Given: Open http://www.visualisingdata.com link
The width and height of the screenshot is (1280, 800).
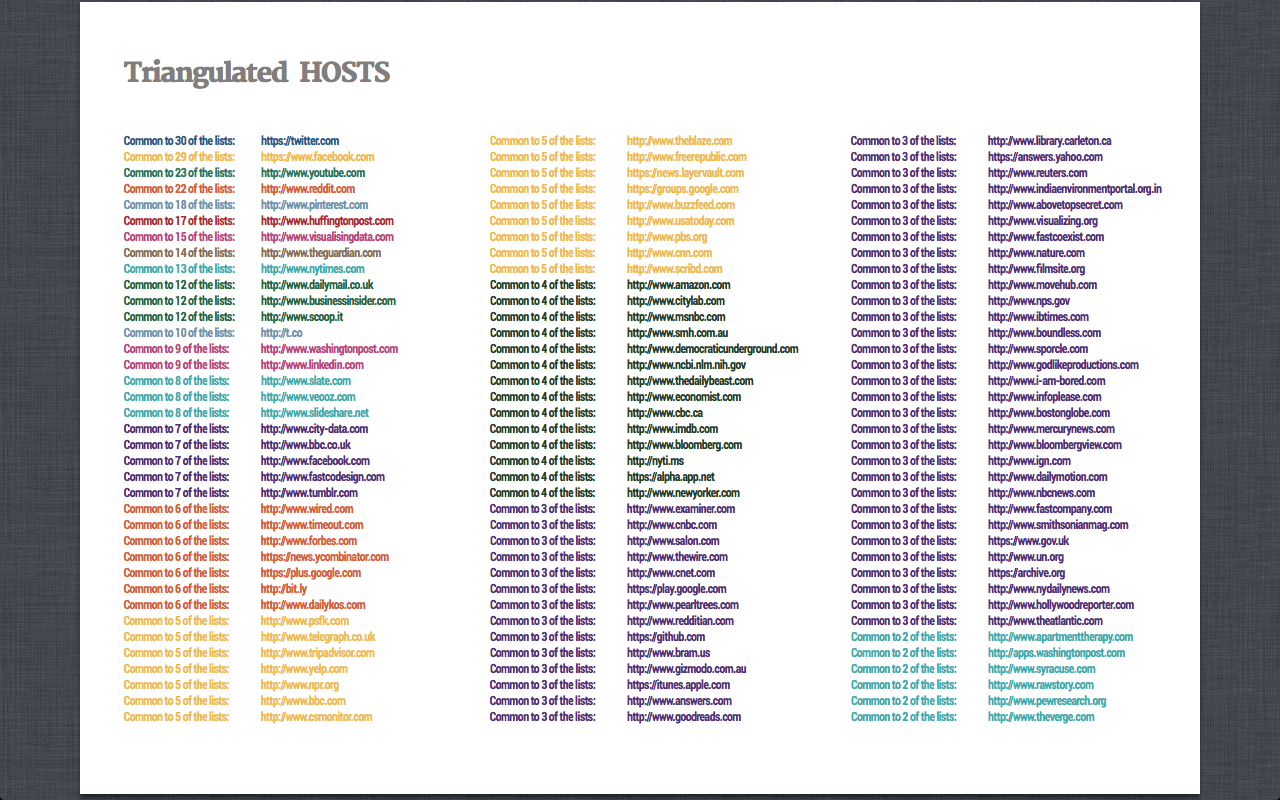Looking at the screenshot, I should [327, 237].
